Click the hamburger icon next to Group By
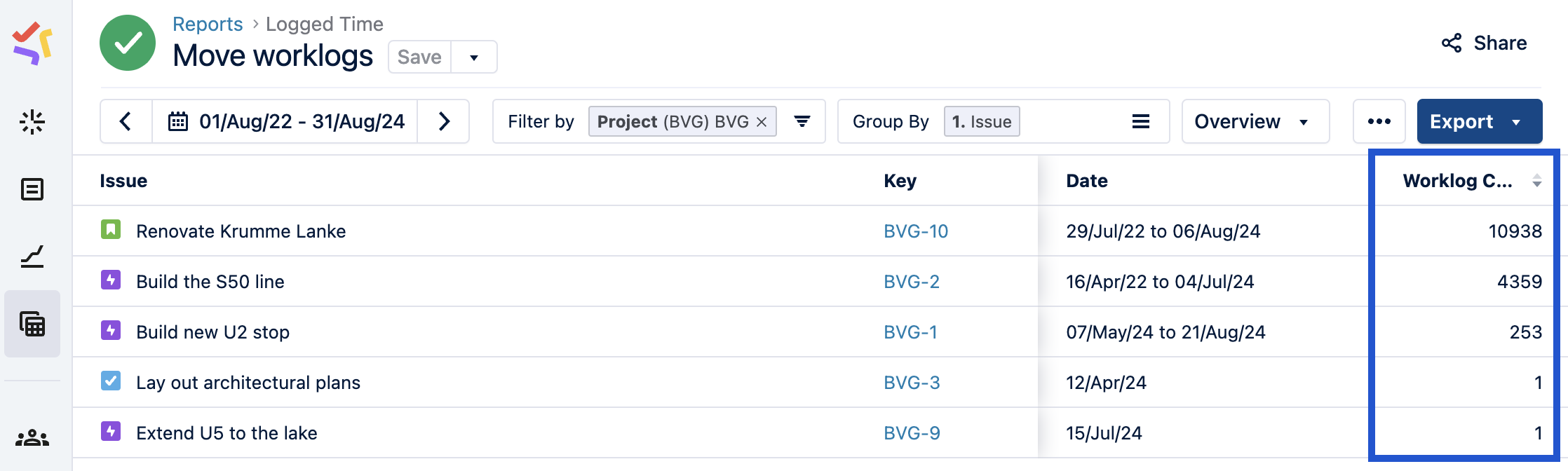1568x471 pixels. 1141,121
